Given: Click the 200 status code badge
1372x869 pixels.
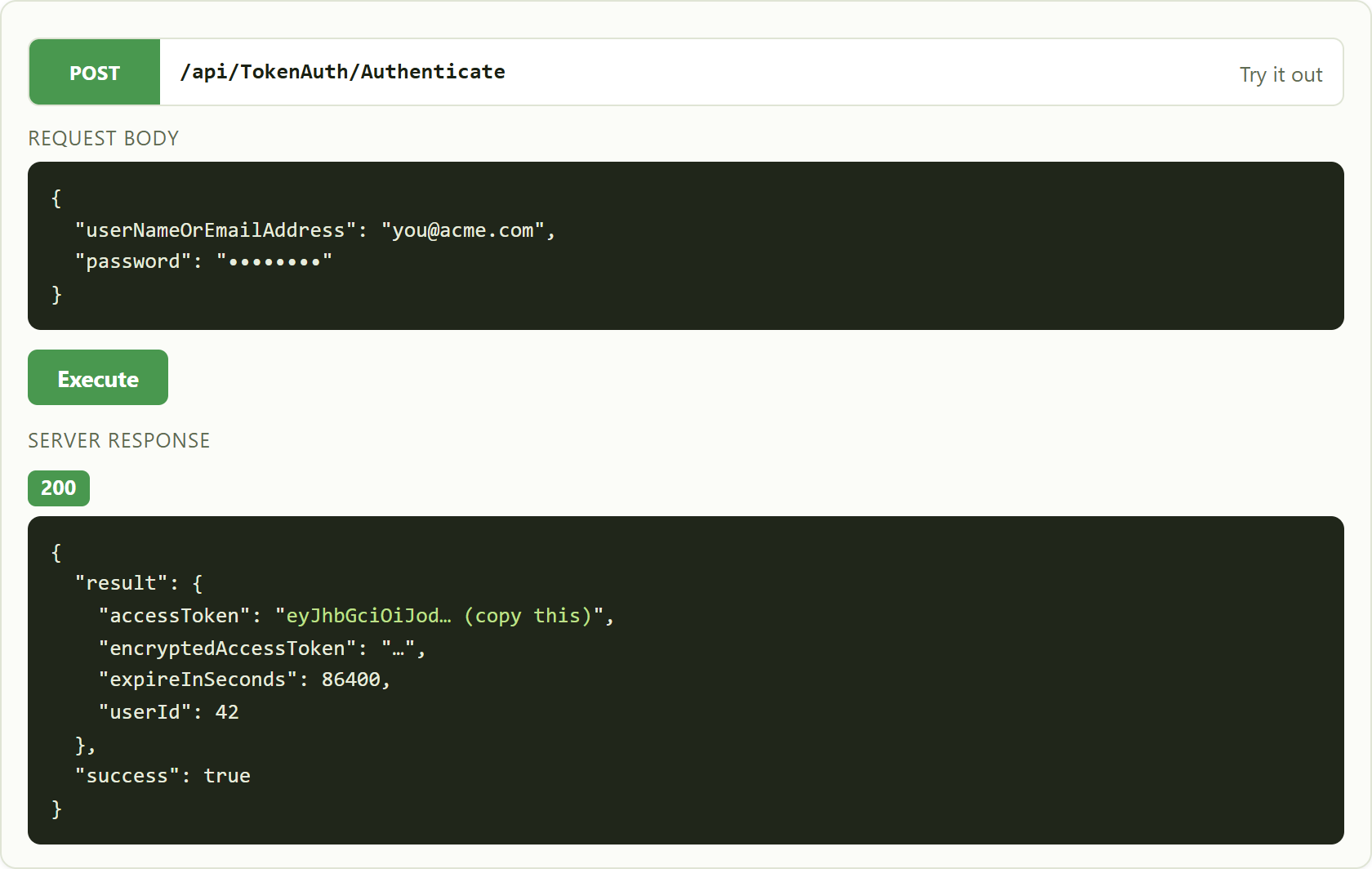Looking at the screenshot, I should click(59, 488).
